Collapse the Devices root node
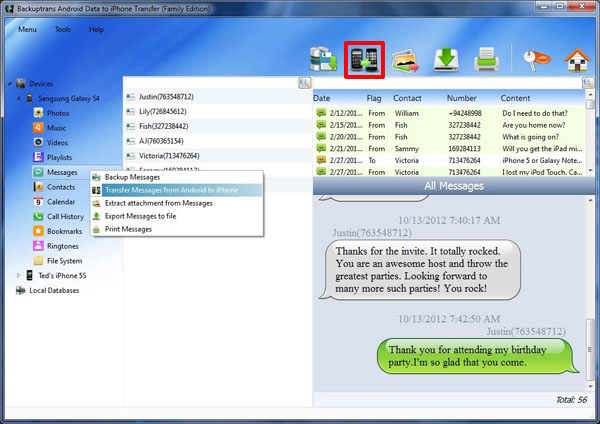Screen dimensions: 600x424 pos(10,83)
